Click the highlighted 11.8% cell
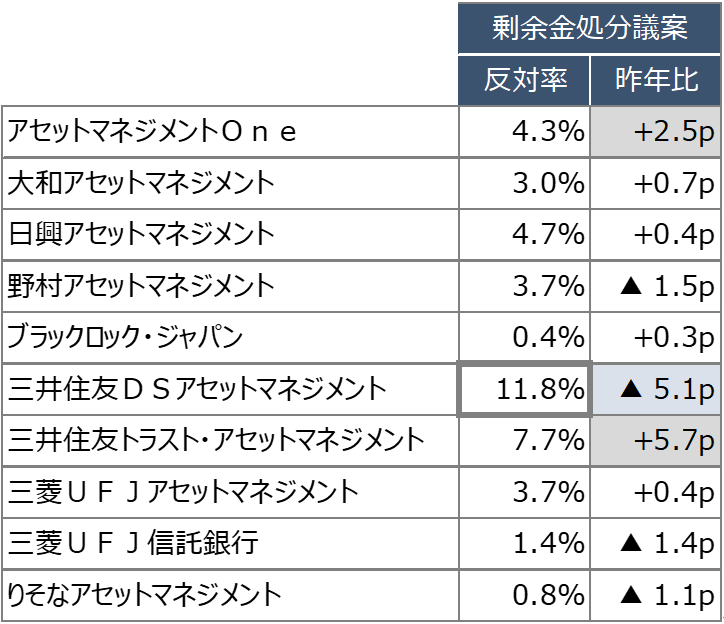 click(x=524, y=388)
